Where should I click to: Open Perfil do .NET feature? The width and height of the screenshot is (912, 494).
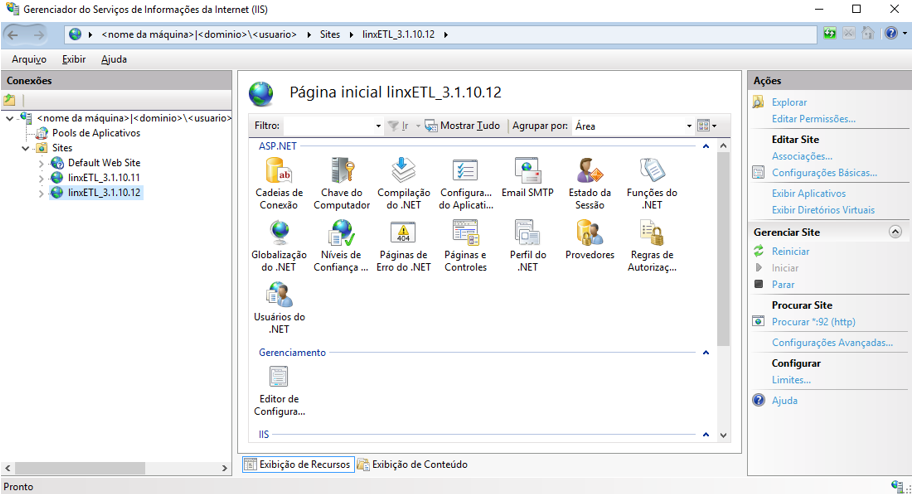pos(528,246)
